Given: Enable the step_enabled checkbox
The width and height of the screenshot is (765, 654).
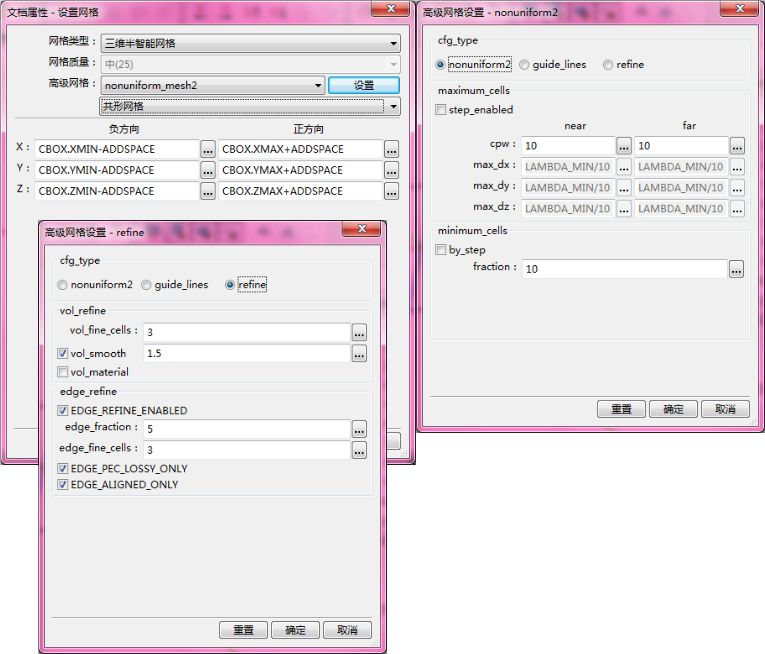Looking at the screenshot, I should coord(441,110).
